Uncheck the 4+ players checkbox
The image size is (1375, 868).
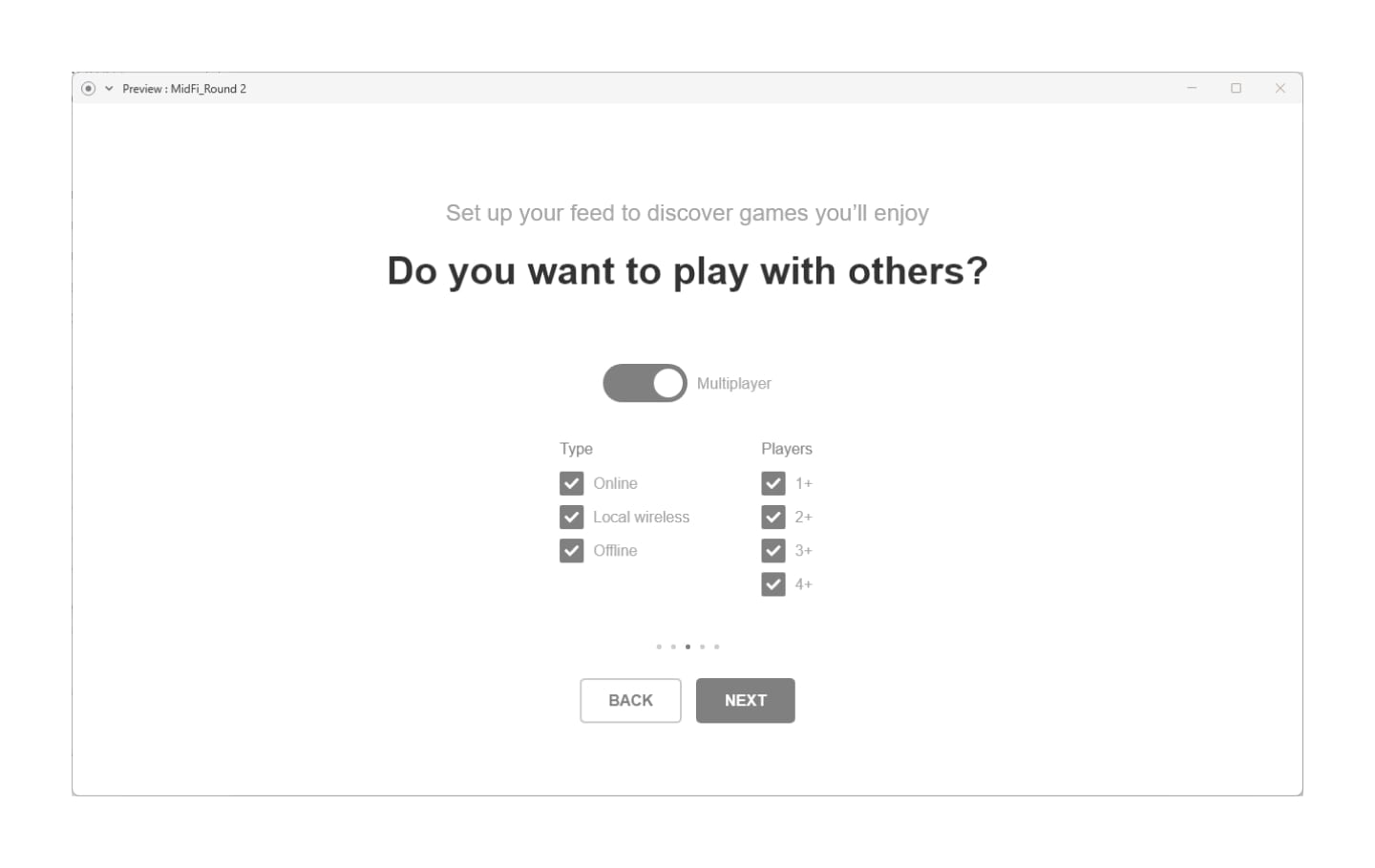(773, 583)
